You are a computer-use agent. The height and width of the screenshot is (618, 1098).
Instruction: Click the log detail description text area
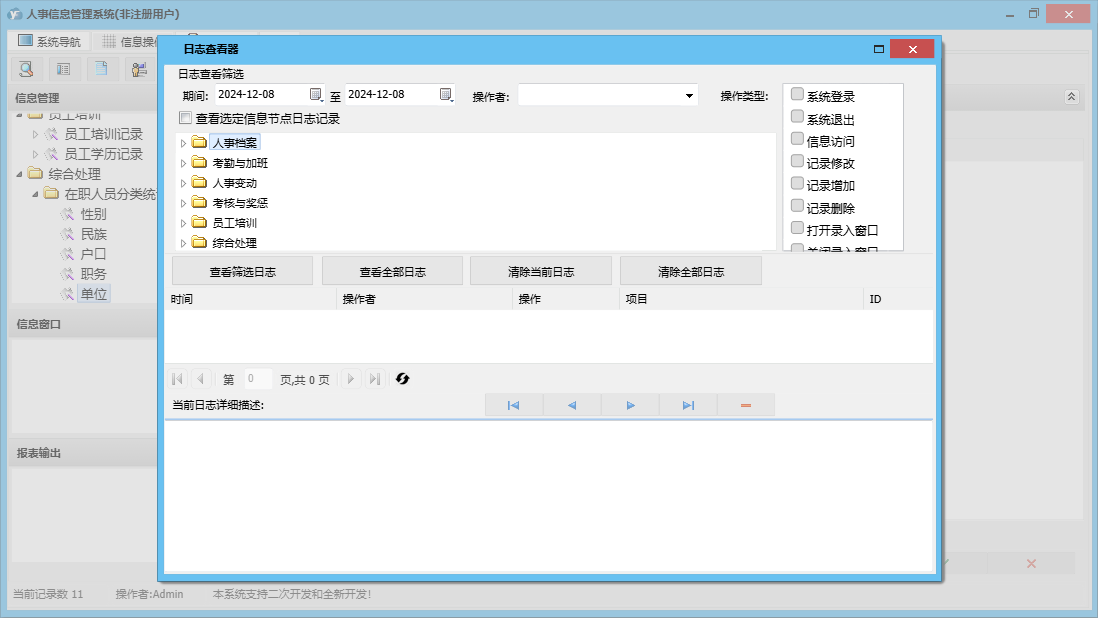pos(549,496)
